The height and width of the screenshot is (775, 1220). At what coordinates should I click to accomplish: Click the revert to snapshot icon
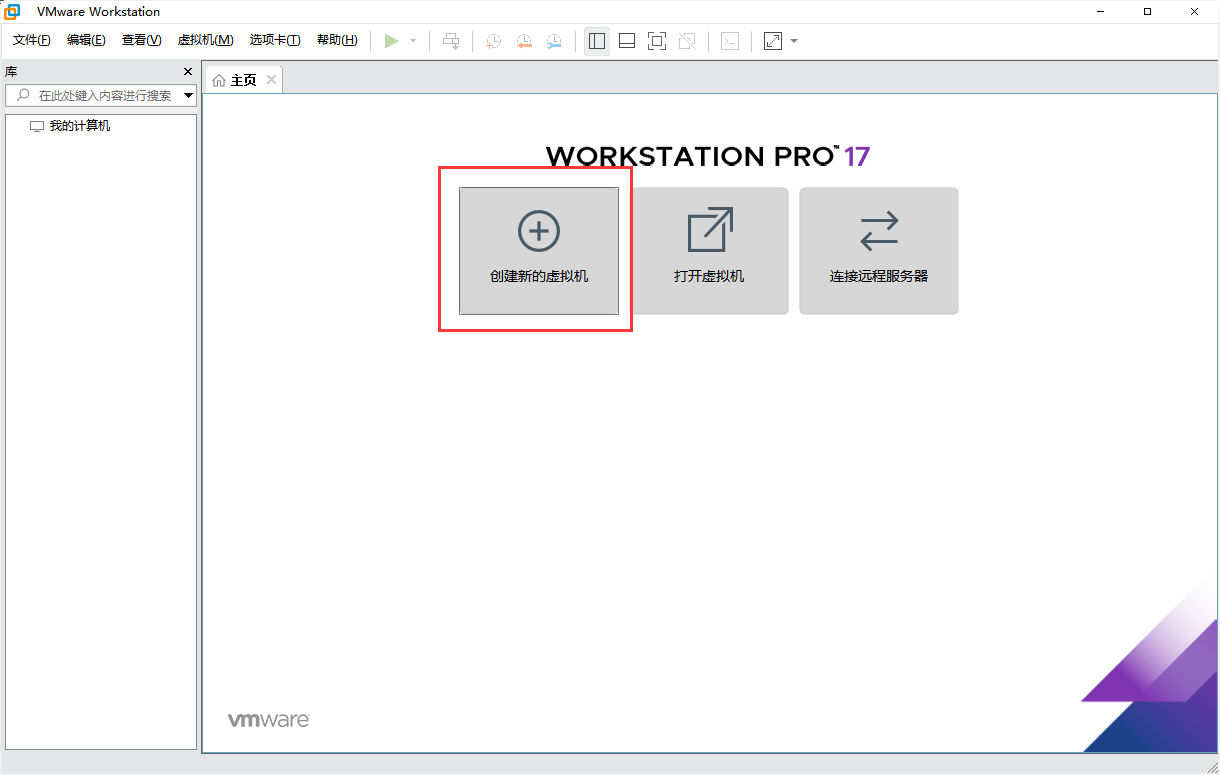click(524, 41)
